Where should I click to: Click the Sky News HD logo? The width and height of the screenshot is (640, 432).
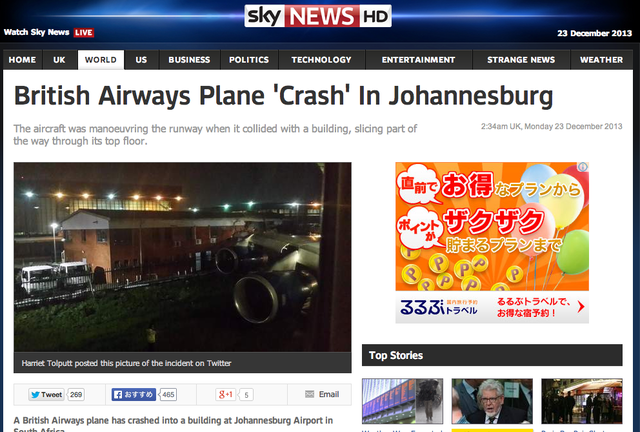coord(318,16)
